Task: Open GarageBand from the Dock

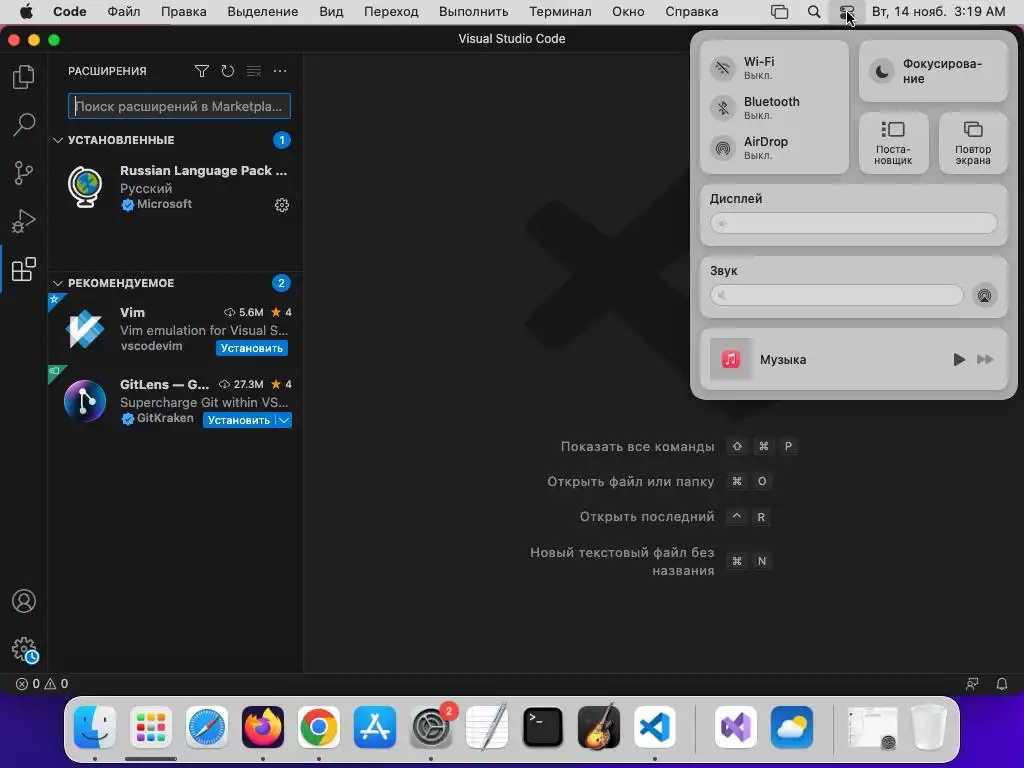Action: click(x=599, y=727)
